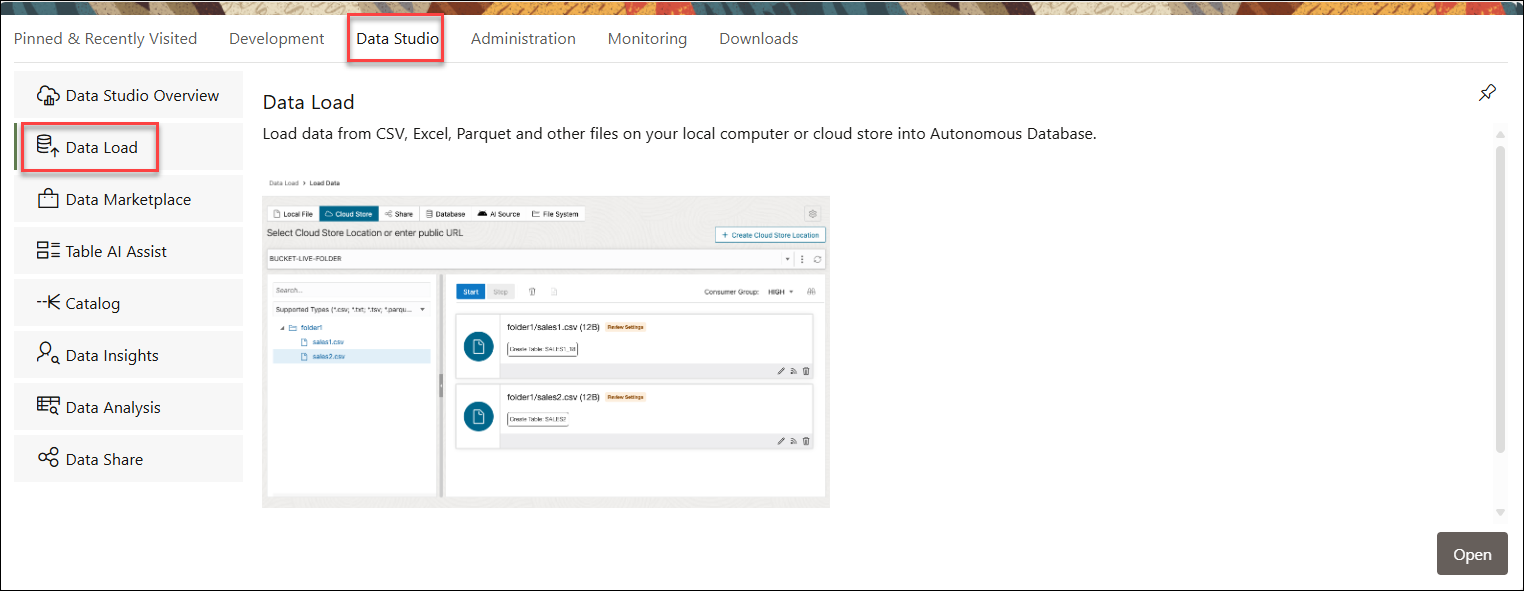This screenshot has width=1524, height=591.
Task: Switch to the Development tab
Action: click(x=277, y=39)
